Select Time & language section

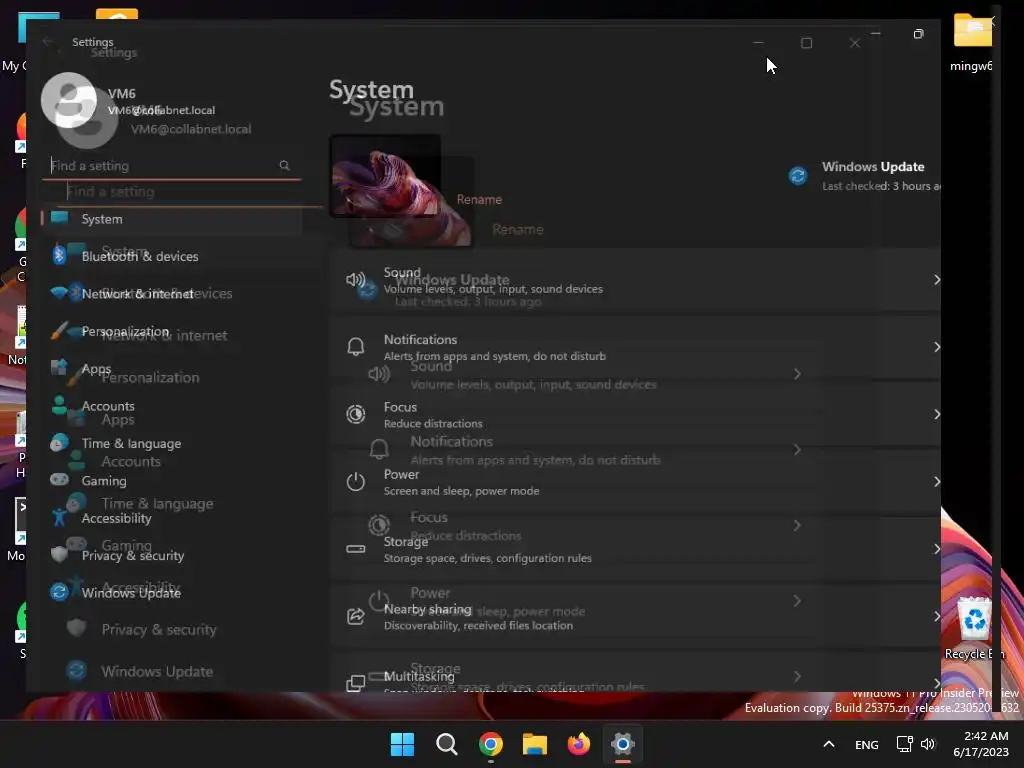pyautogui.click(x=171, y=443)
